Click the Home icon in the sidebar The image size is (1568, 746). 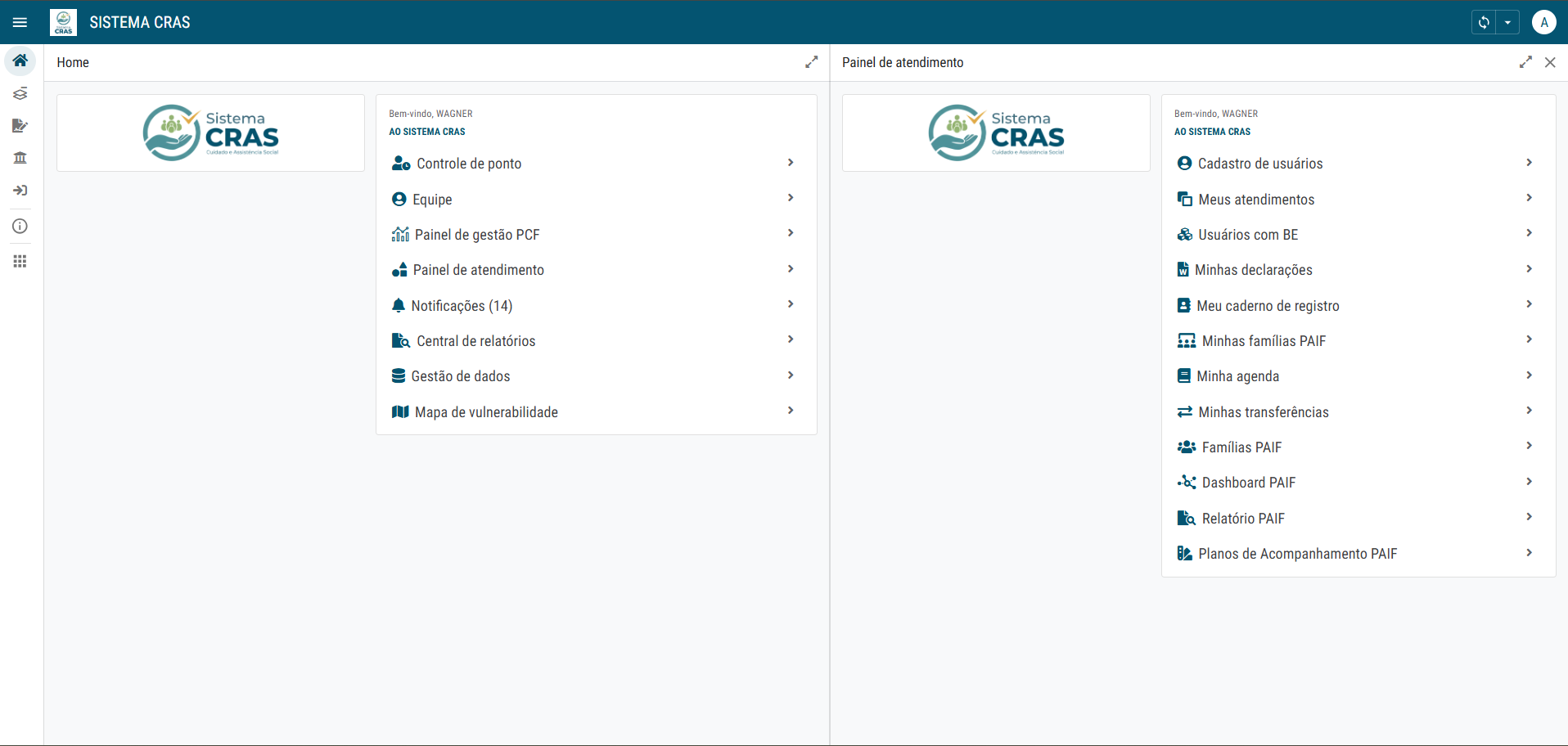[x=20, y=61]
